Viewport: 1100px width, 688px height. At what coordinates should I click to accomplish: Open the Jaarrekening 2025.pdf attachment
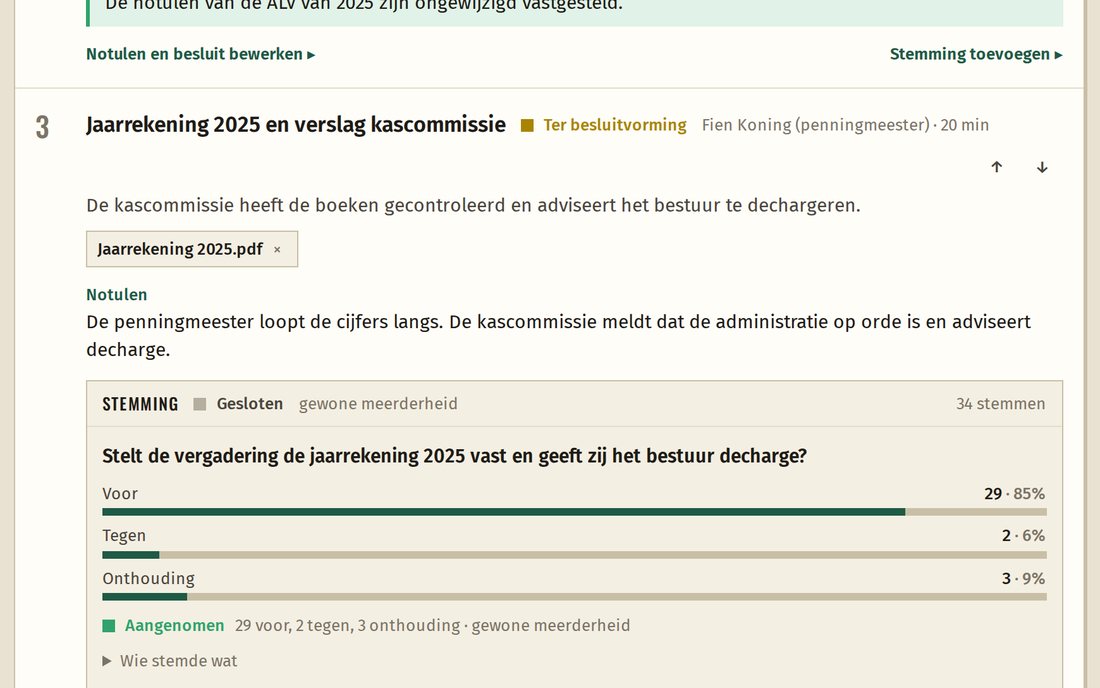180,249
